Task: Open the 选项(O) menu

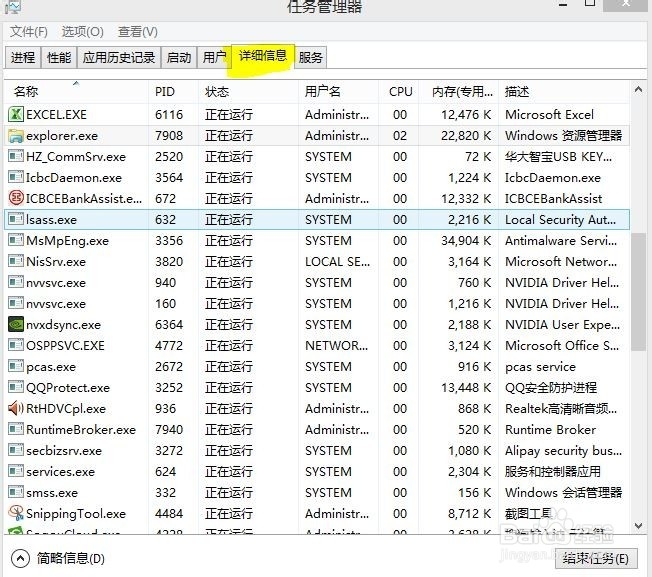Action: coord(82,32)
